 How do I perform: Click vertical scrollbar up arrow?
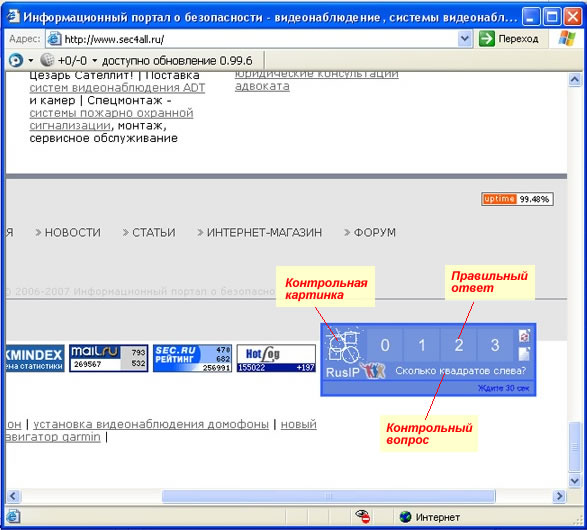coord(574,79)
